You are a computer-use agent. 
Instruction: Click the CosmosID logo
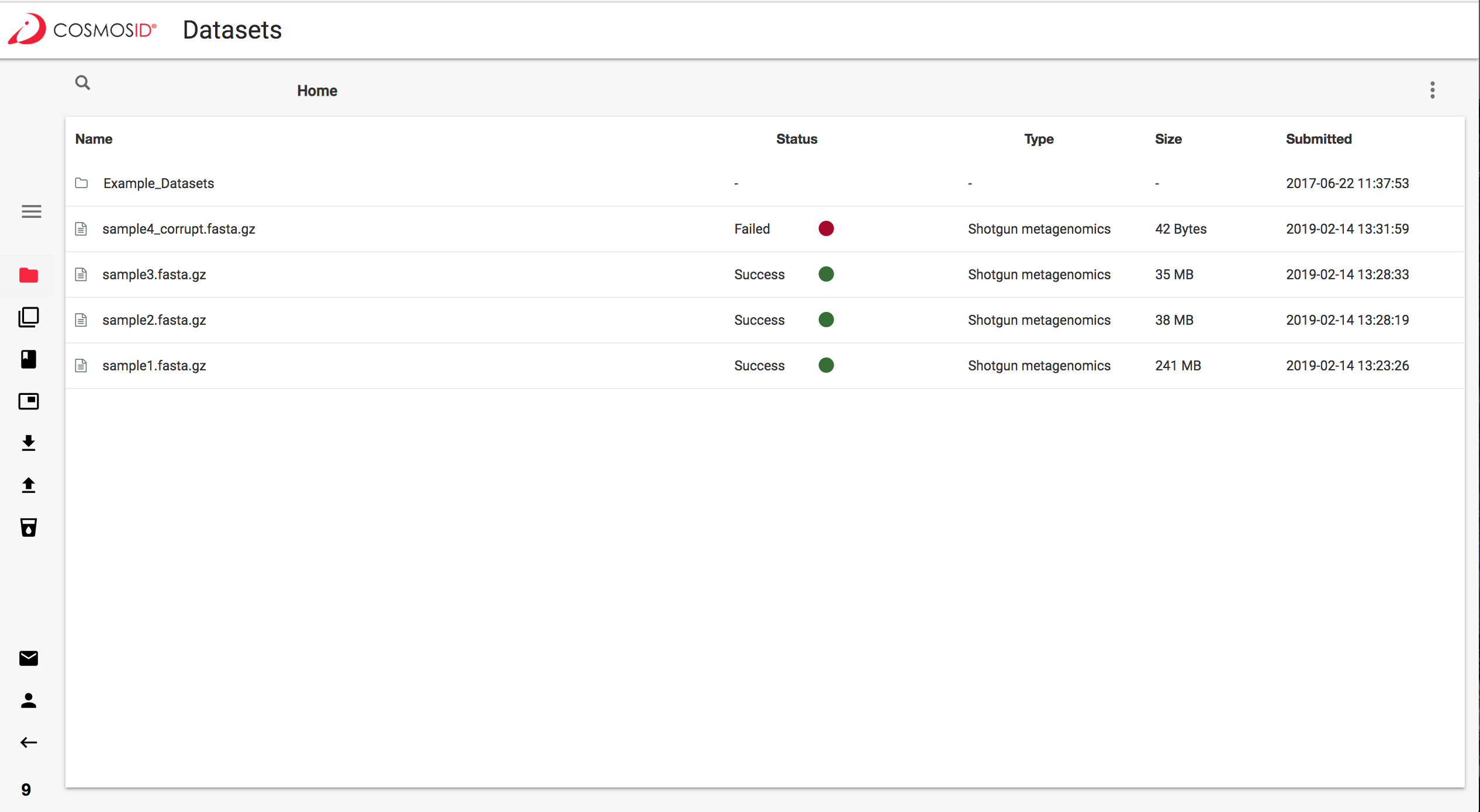click(82, 29)
